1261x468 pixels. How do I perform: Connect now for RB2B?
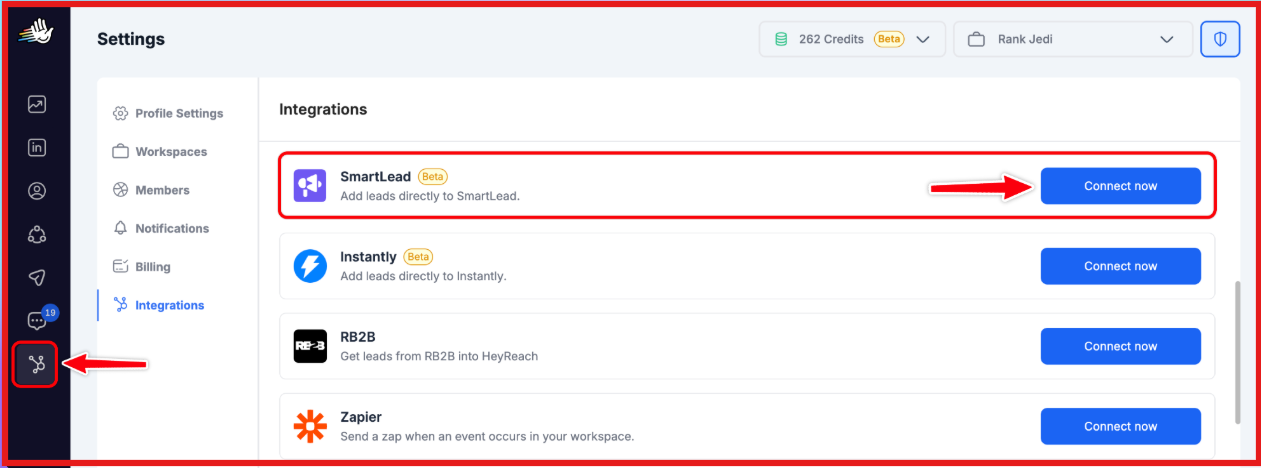point(1120,346)
